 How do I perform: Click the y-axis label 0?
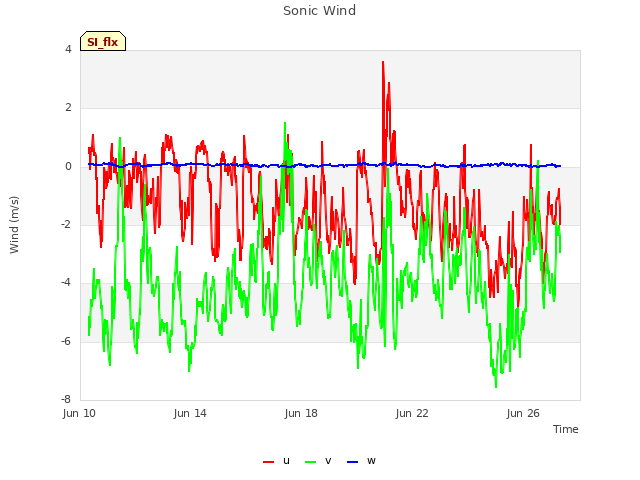pyautogui.click(x=68, y=167)
